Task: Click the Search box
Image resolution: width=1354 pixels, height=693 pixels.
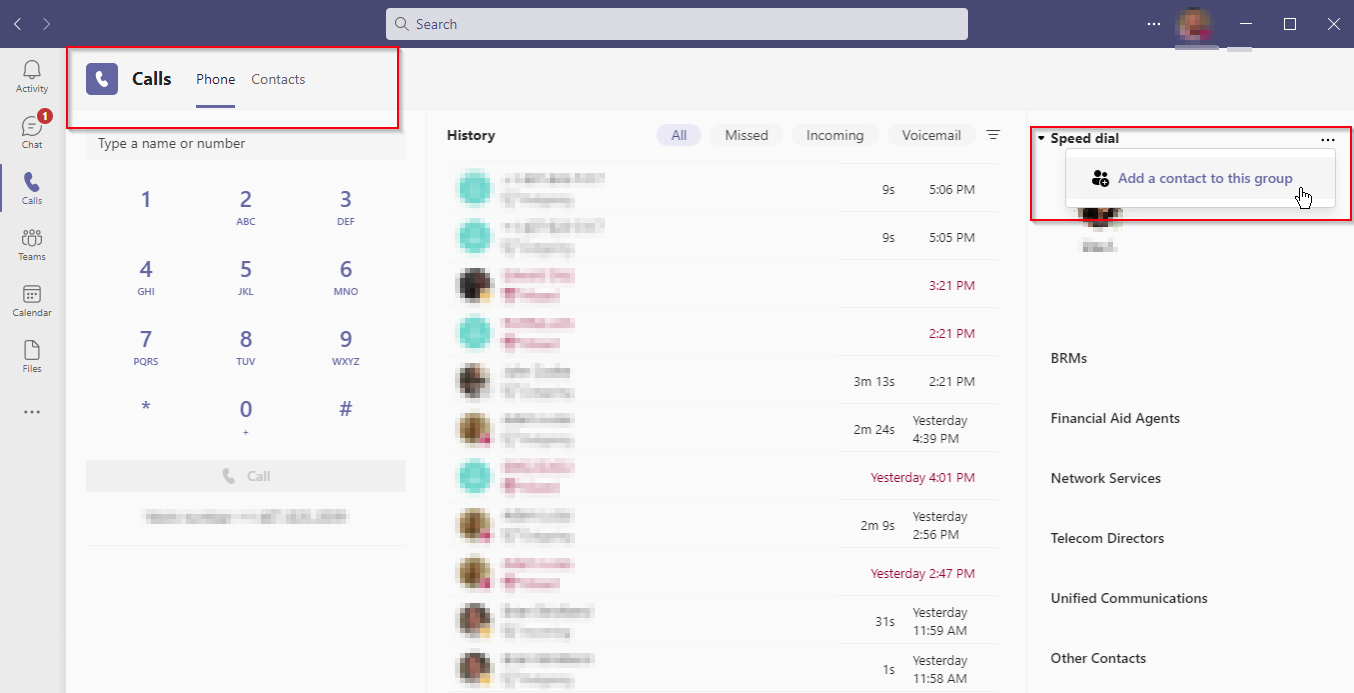Action: (x=677, y=24)
